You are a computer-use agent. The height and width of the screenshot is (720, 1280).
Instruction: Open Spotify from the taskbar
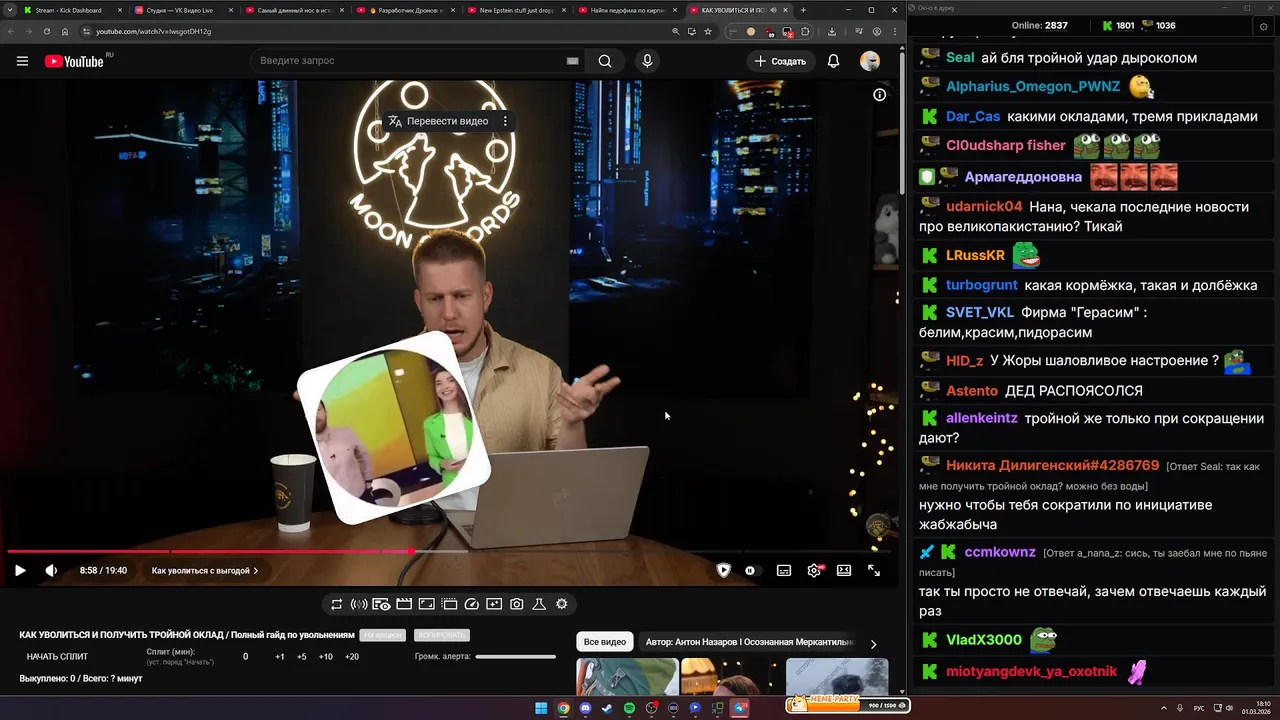click(629, 708)
